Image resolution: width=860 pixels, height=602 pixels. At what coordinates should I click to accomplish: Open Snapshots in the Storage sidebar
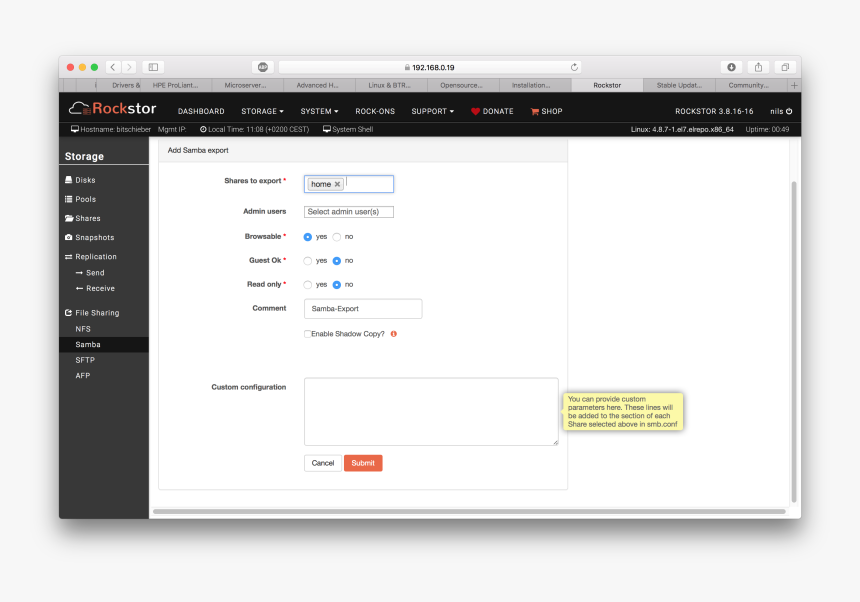[x=89, y=237]
